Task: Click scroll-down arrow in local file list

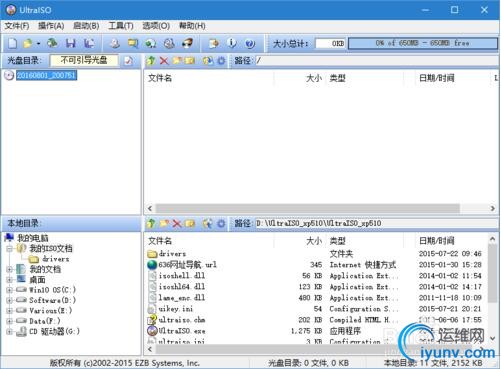Action: [x=493, y=339]
